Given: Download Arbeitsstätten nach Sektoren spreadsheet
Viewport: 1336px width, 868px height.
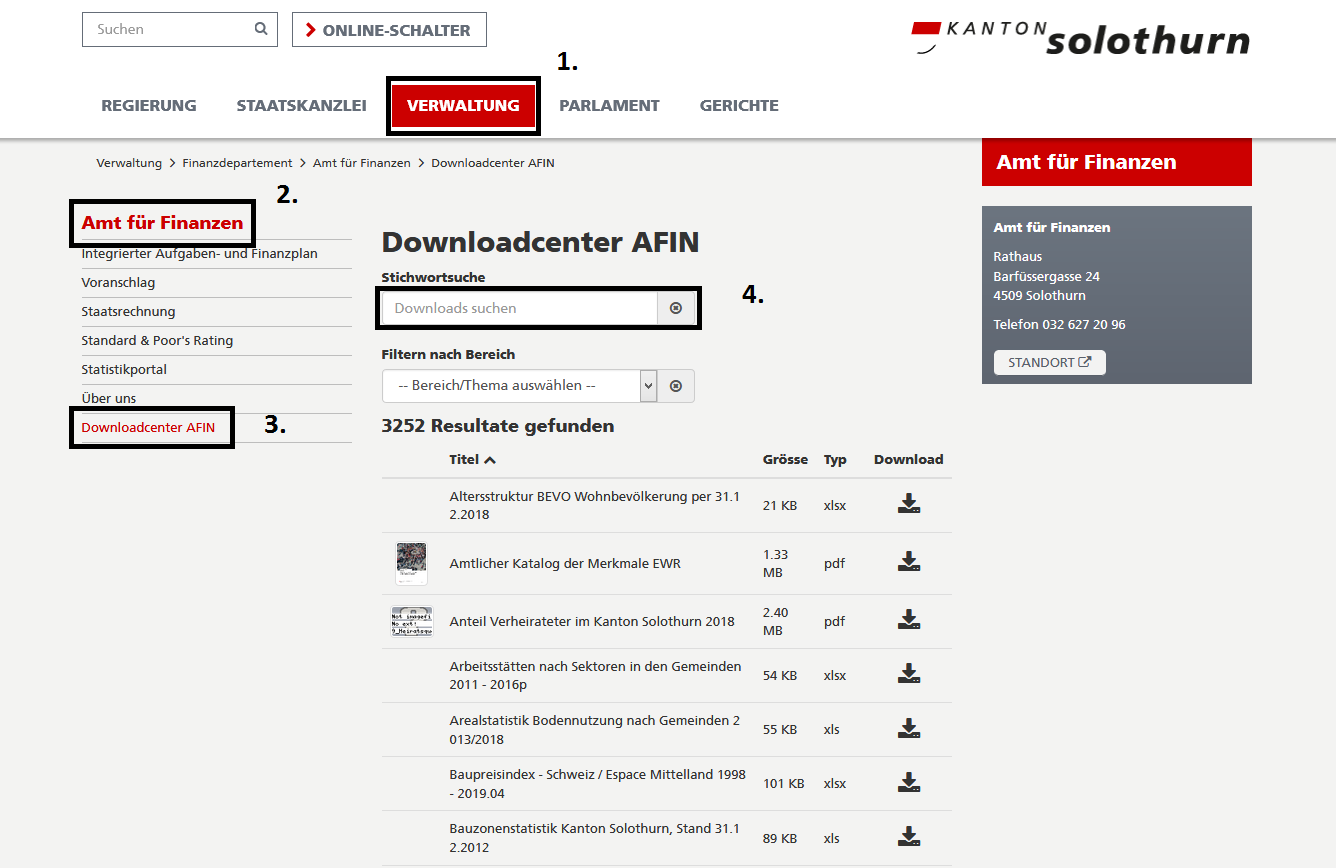Looking at the screenshot, I should pos(908,673).
